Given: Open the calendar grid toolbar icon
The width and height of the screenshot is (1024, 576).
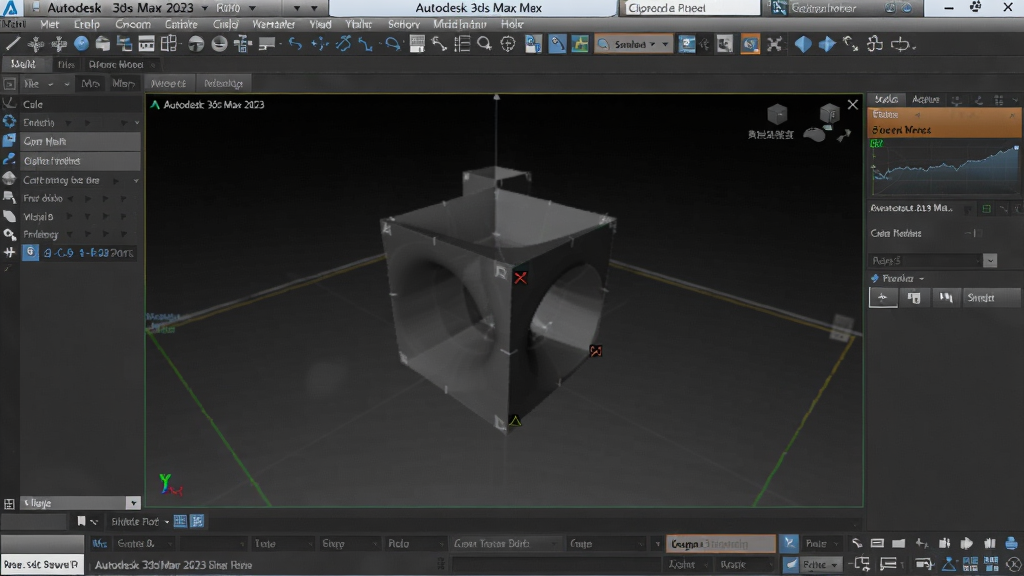Looking at the screenshot, I should 417,44.
